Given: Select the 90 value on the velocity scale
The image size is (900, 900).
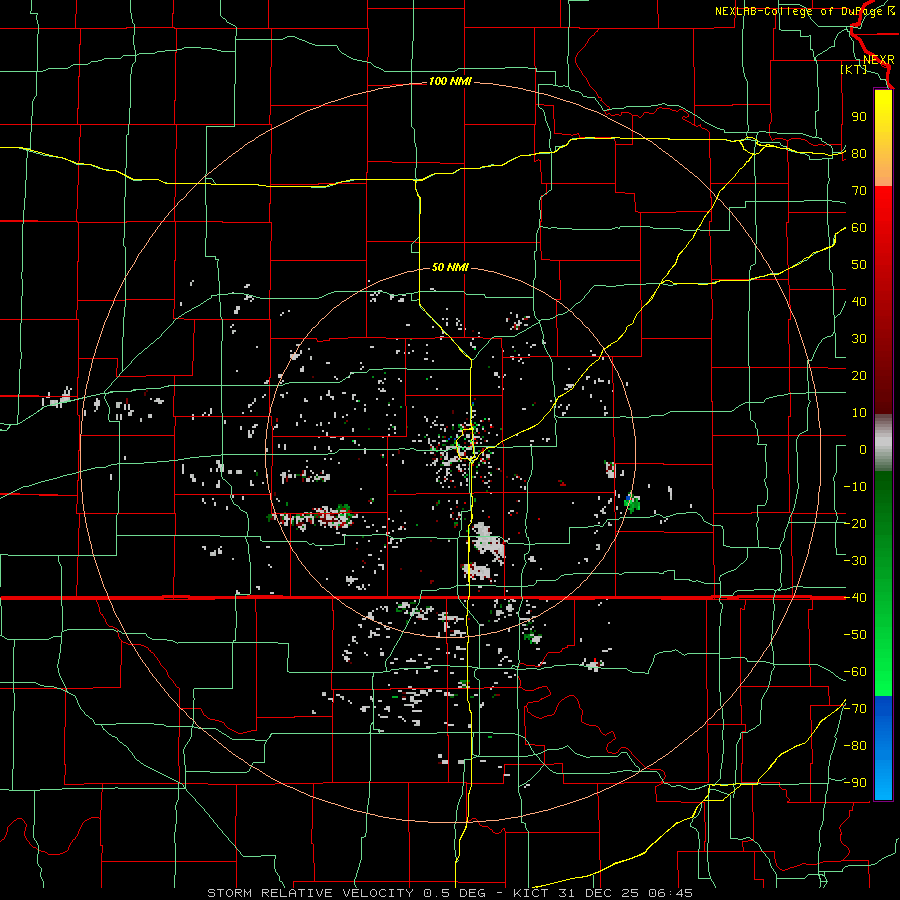Looking at the screenshot, I should [x=859, y=117].
